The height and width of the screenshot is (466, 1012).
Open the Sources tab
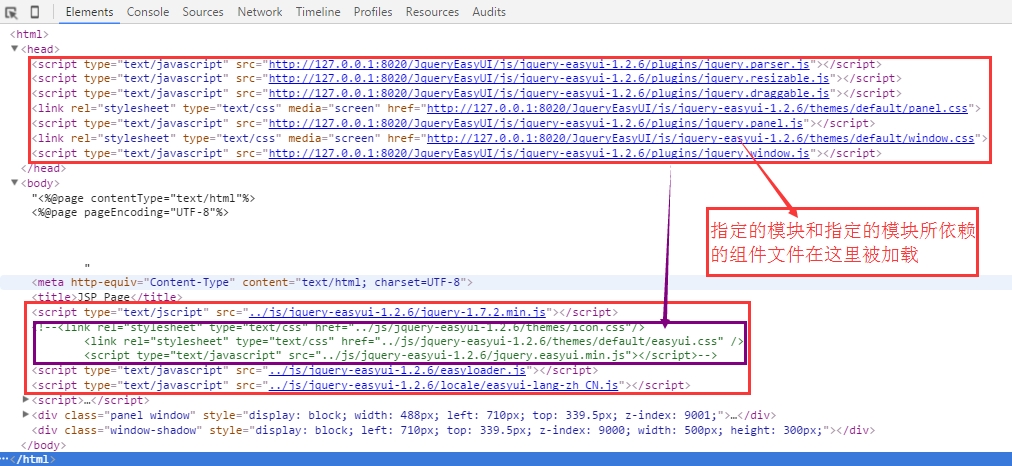[203, 12]
